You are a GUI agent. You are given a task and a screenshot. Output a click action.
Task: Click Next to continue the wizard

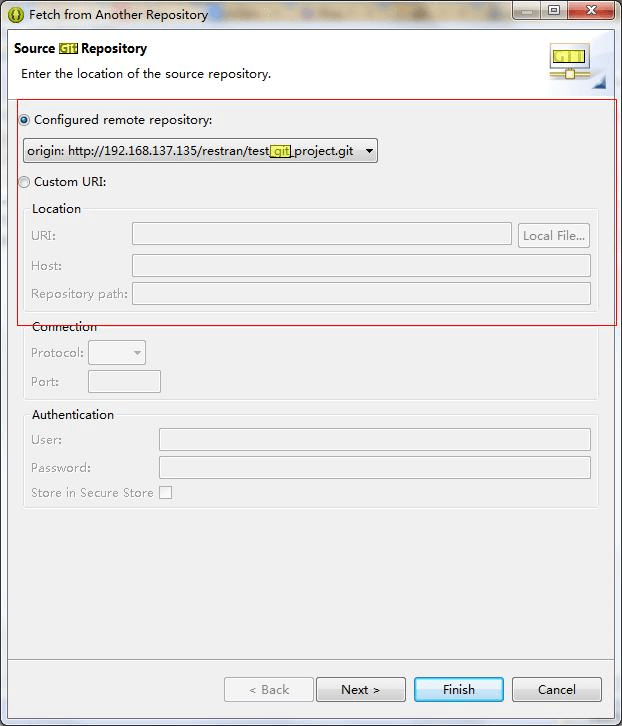pyautogui.click(x=360, y=689)
